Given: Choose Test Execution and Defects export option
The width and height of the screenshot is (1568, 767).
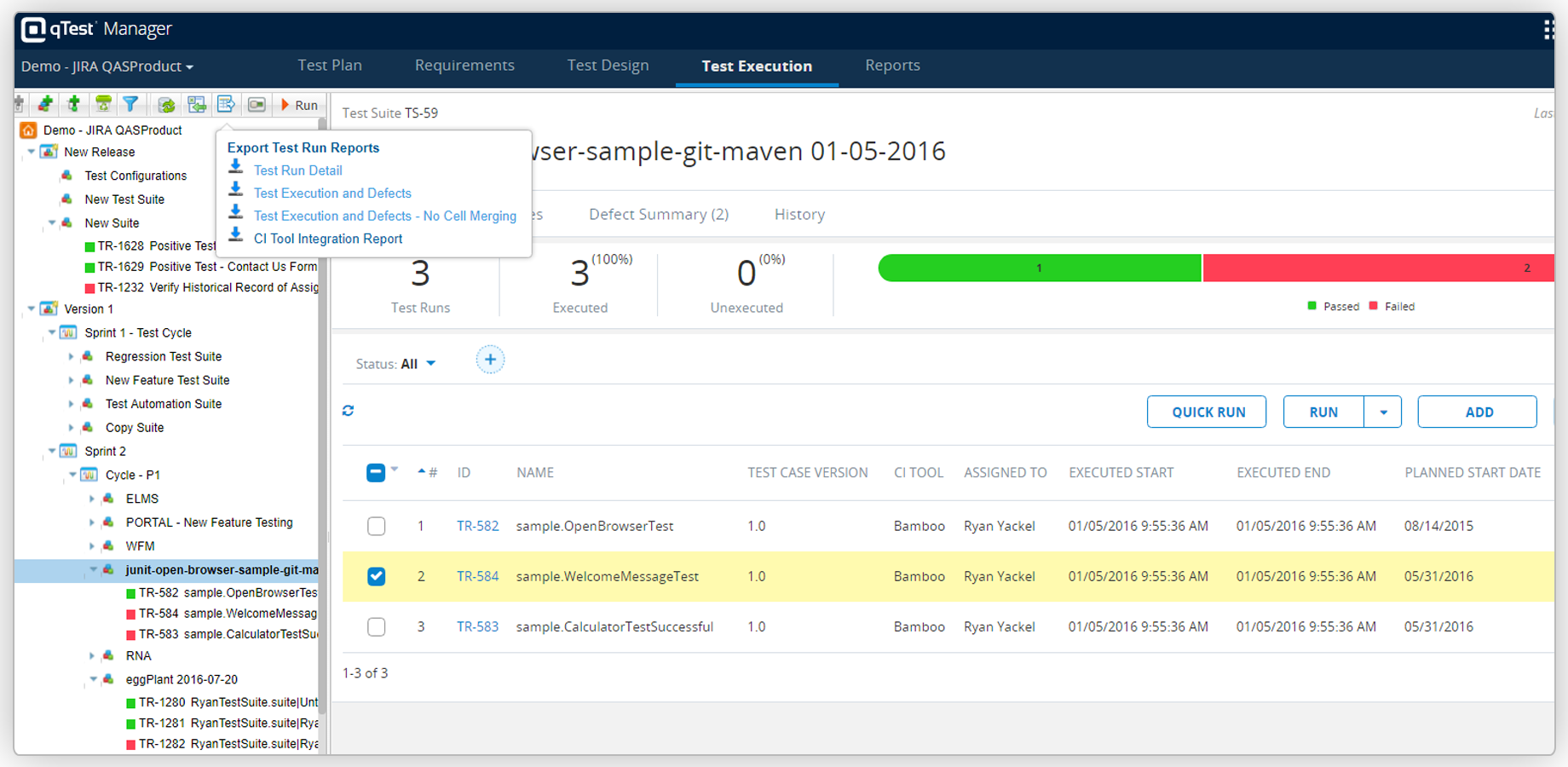Looking at the screenshot, I should point(332,193).
